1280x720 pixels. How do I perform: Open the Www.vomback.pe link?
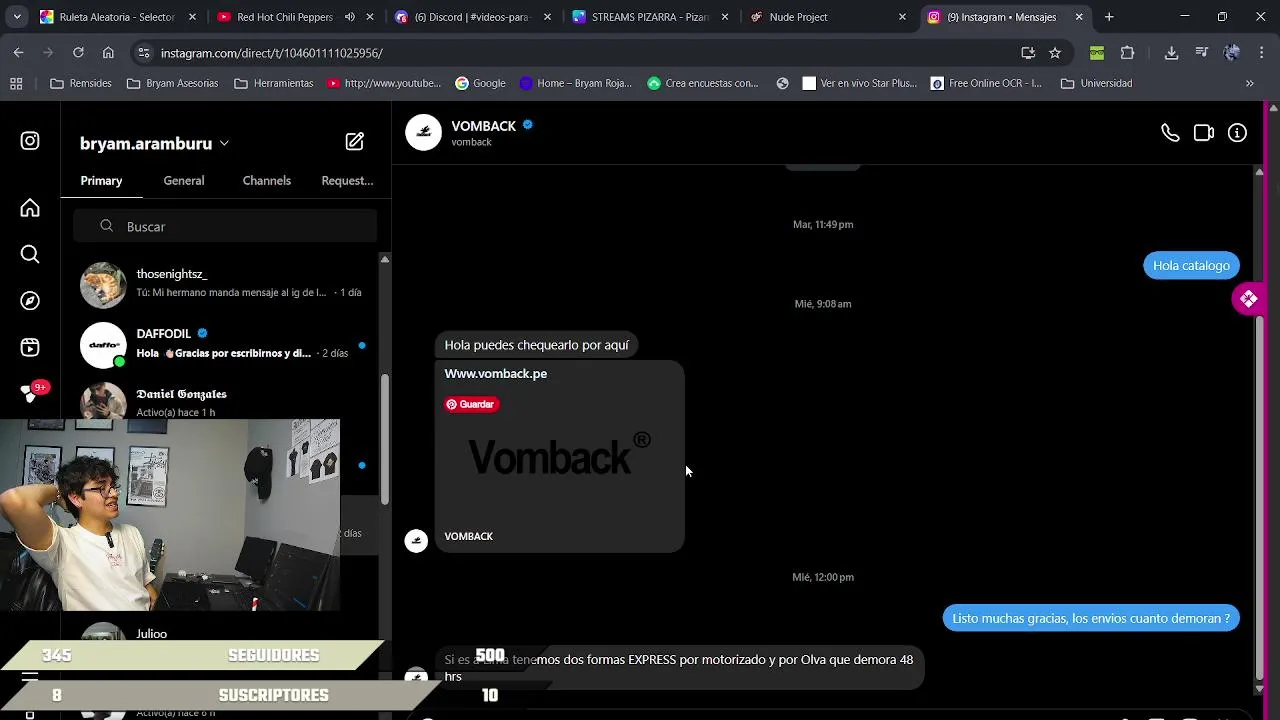(x=496, y=374)
